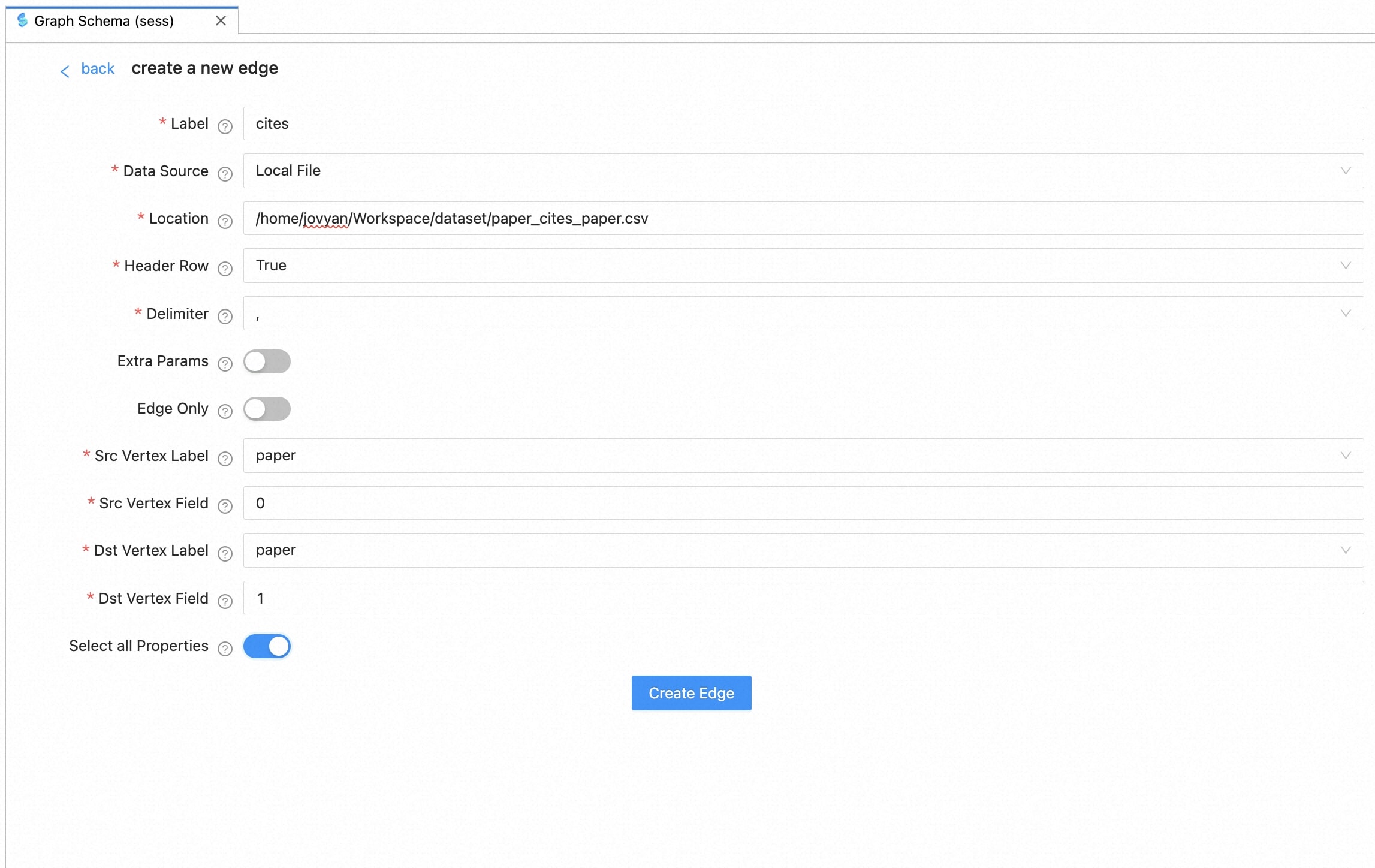Click into the Location path field
The width and height of the screenshot is (1375, 868).
[x=803, y=218]
